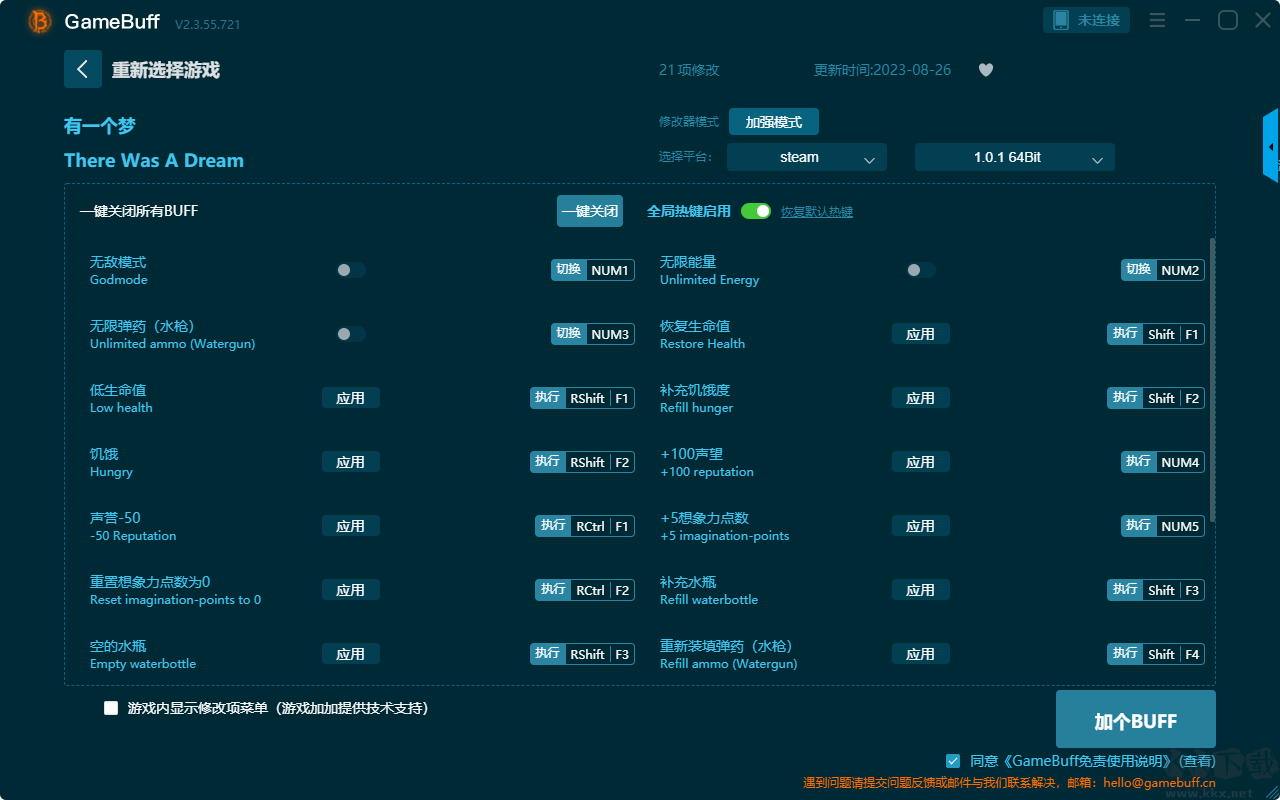Click the 加强模式 mode button
Image resolution: width=1280 pixels, height=800 pixels.
[774, 122]
